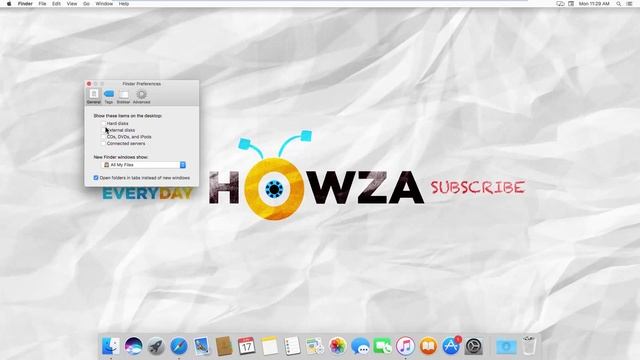Screen dimensions: 640x360
Task: Open Photos colorful flower icon
Action: point(338,346)
